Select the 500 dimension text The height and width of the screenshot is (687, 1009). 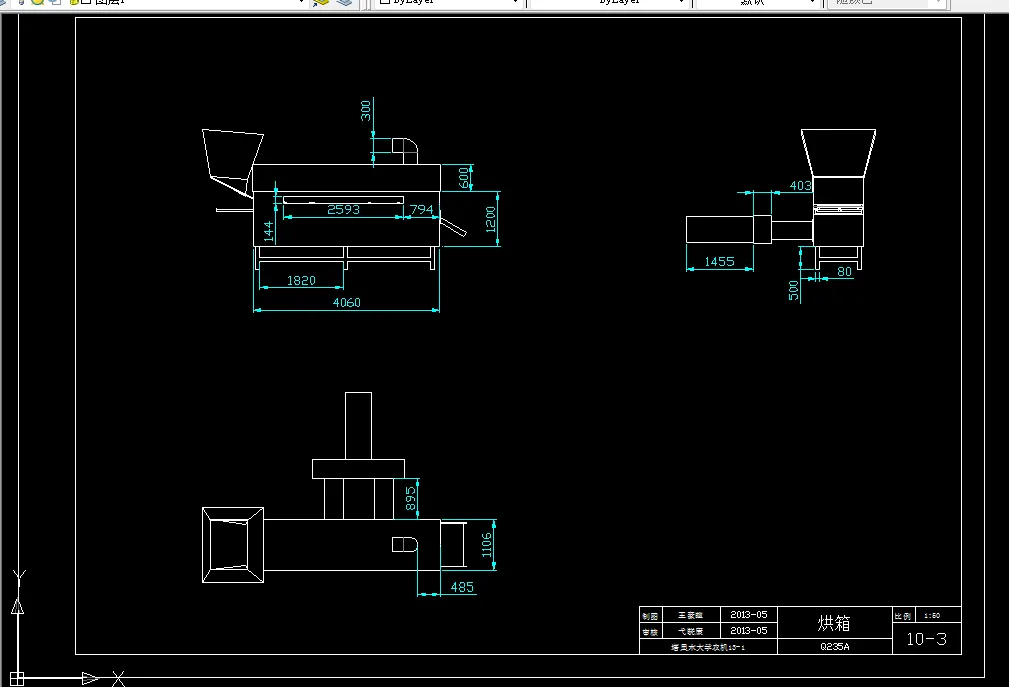(793, 291)
